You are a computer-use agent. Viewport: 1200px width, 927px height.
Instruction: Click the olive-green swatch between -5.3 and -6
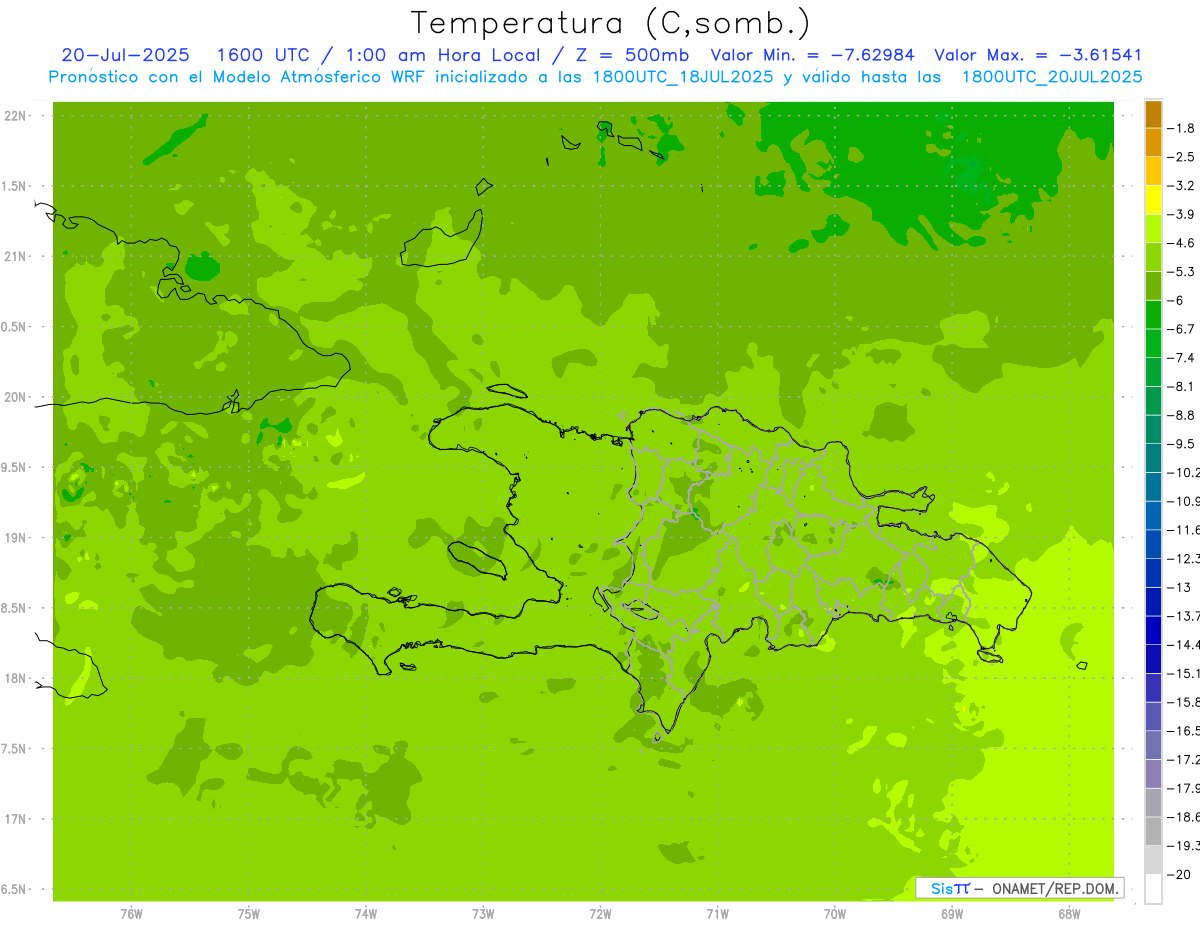tap(1153, 286)
